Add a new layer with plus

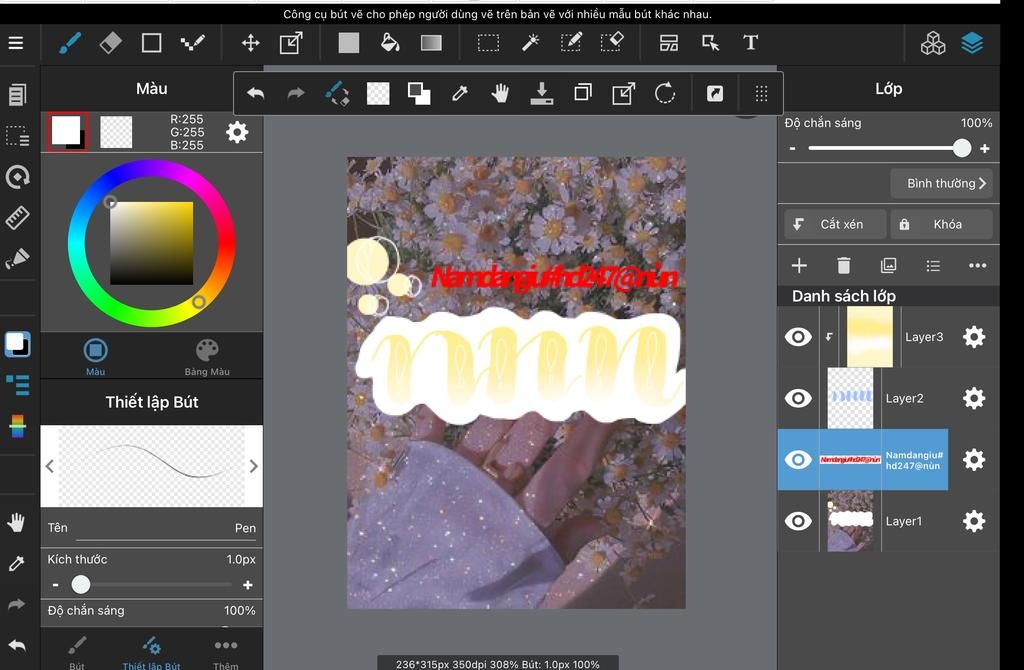point(799,266)
